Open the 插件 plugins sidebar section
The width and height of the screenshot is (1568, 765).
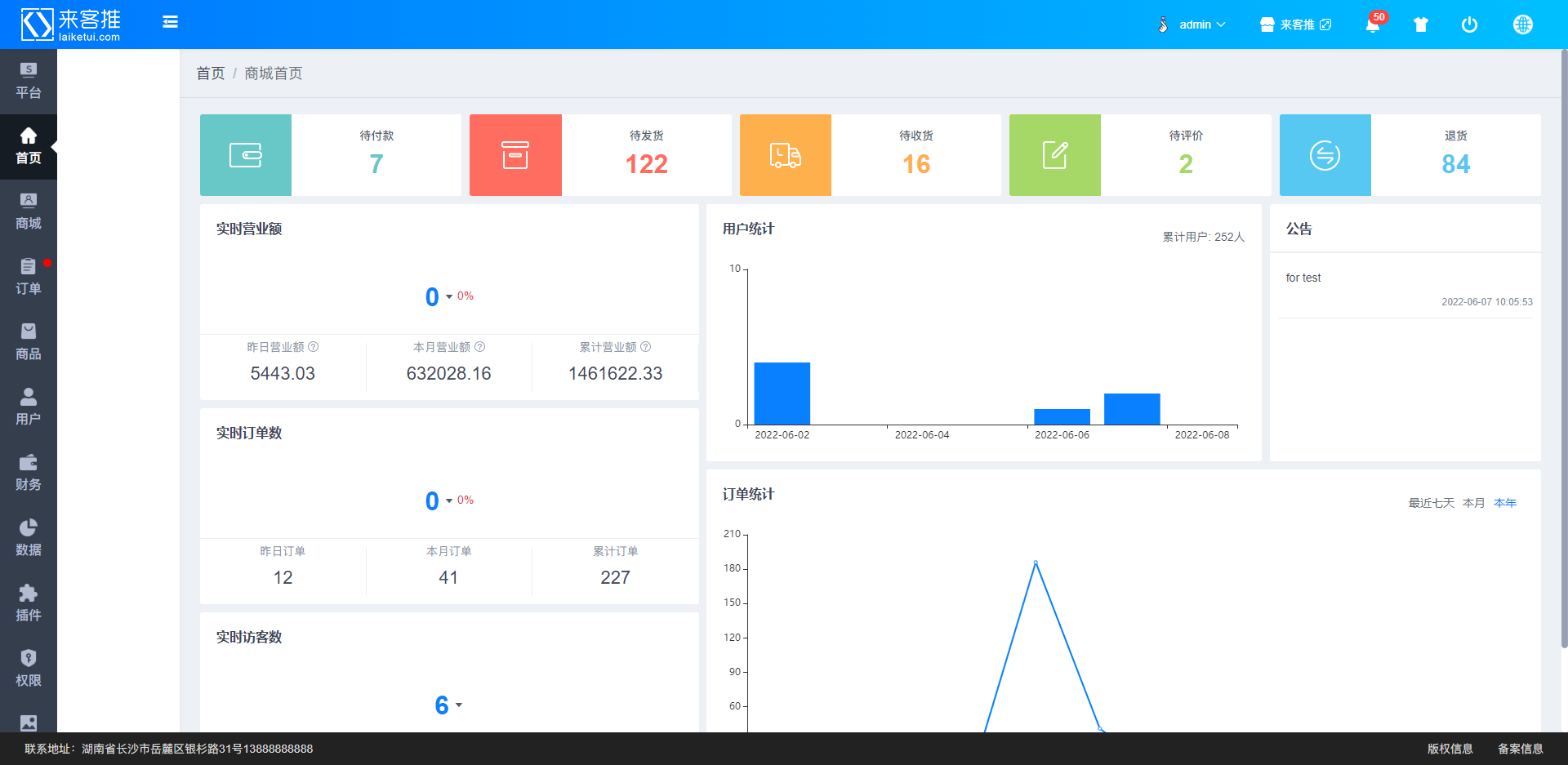tap(29, 604)
